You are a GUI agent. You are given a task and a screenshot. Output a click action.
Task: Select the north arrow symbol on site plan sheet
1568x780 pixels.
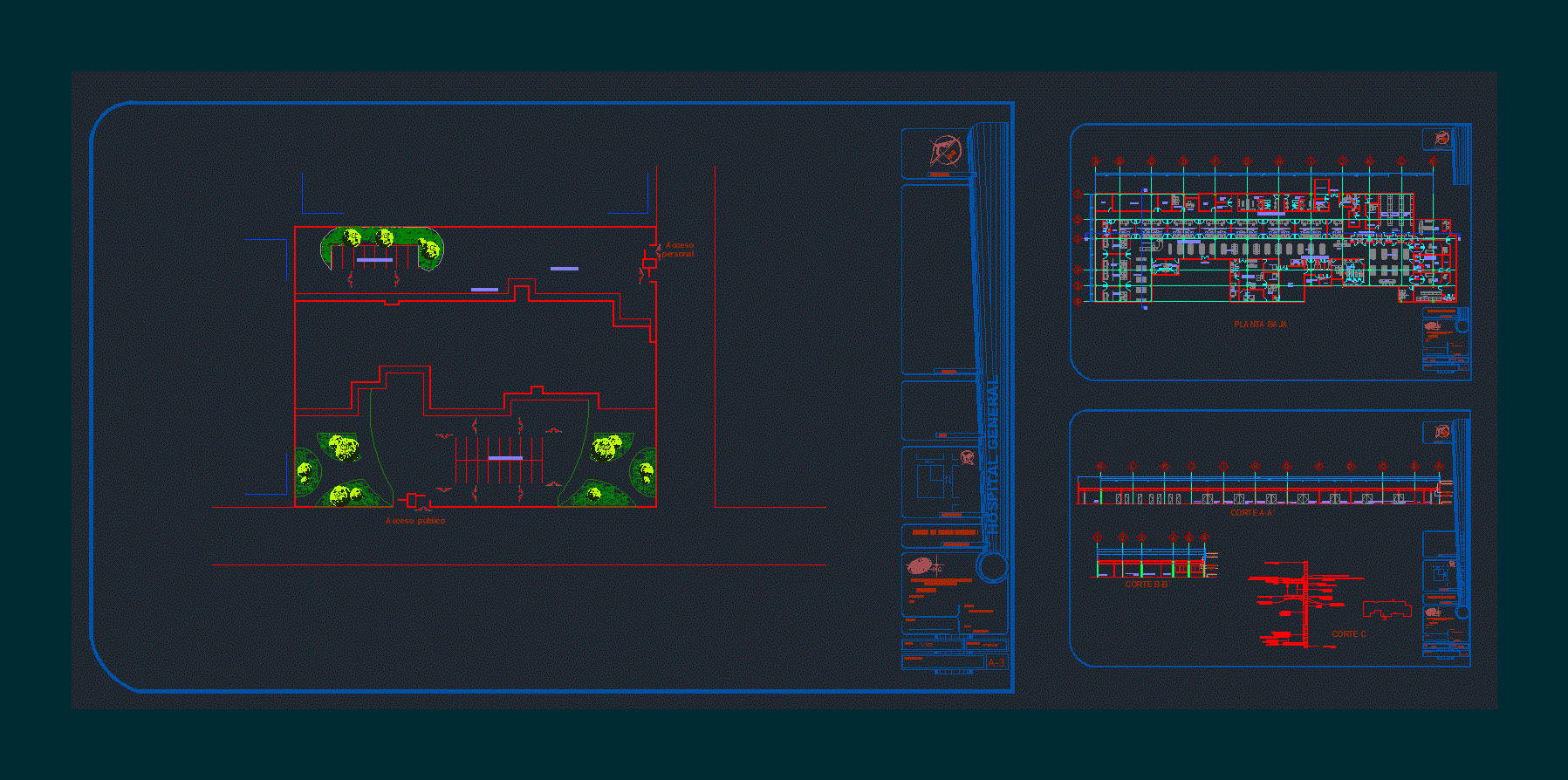pyautogui.click(x=945, y=151)
